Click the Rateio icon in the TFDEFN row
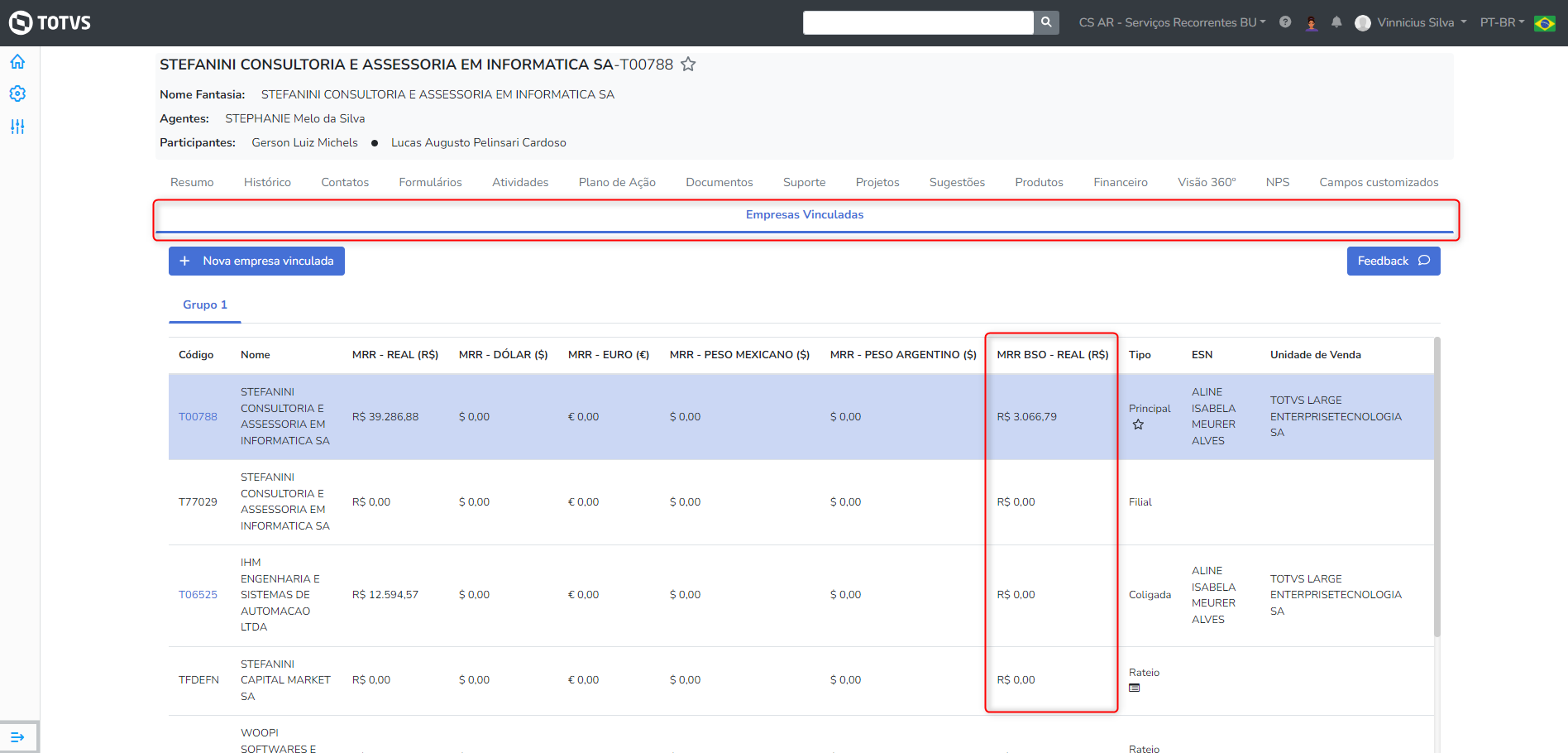 1135,688
